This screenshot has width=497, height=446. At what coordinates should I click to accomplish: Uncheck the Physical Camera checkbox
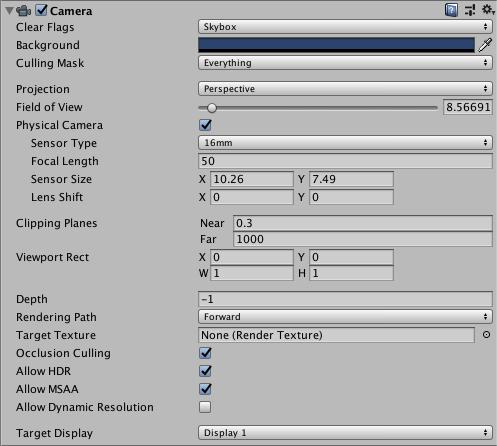tap(205, 125)
